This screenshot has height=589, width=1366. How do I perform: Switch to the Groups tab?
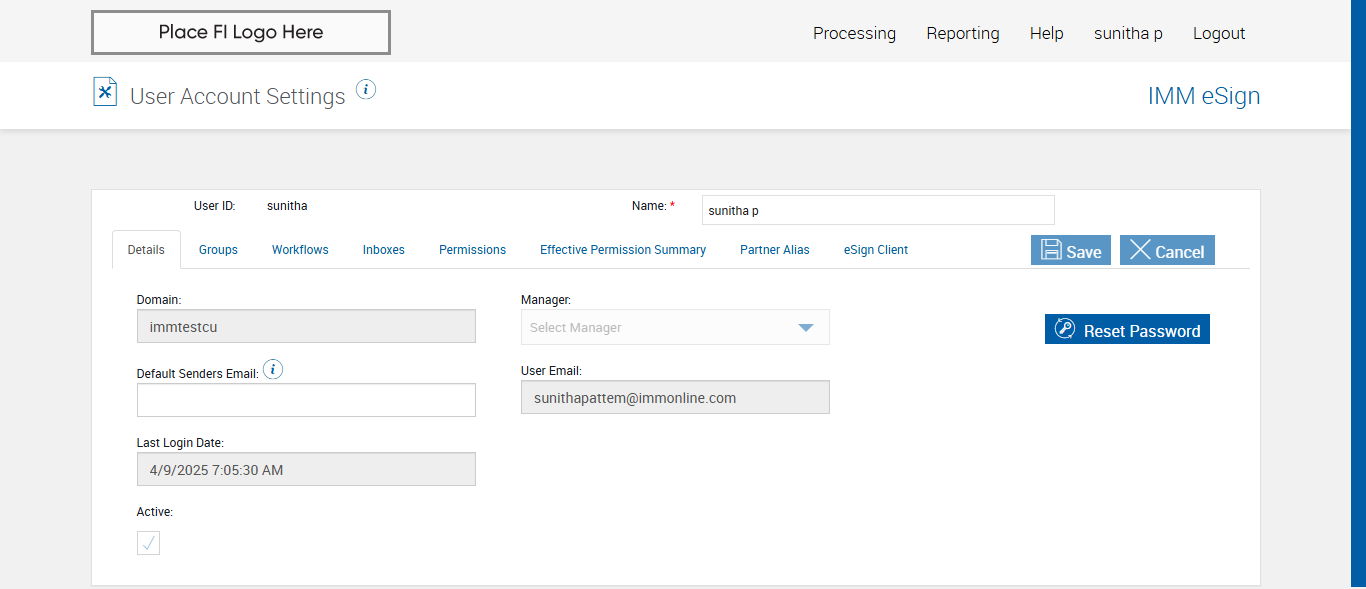218,250
